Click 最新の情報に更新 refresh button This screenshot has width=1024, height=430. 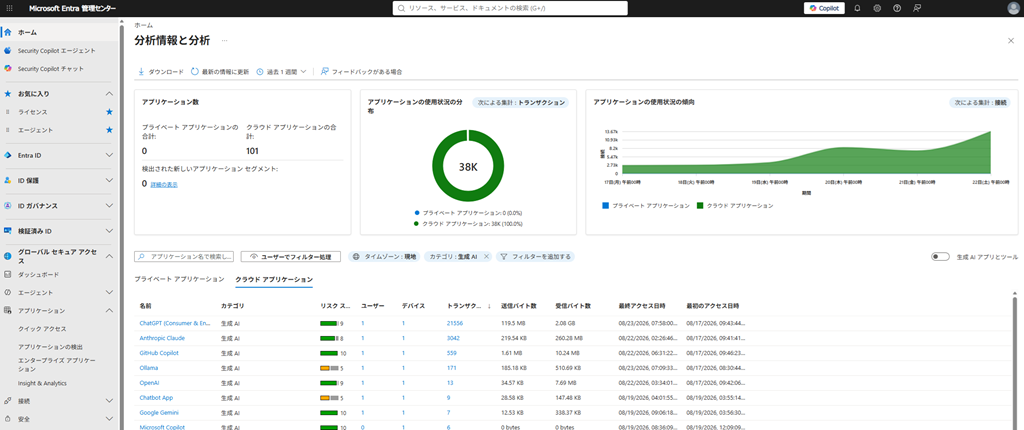pos(220,72)
